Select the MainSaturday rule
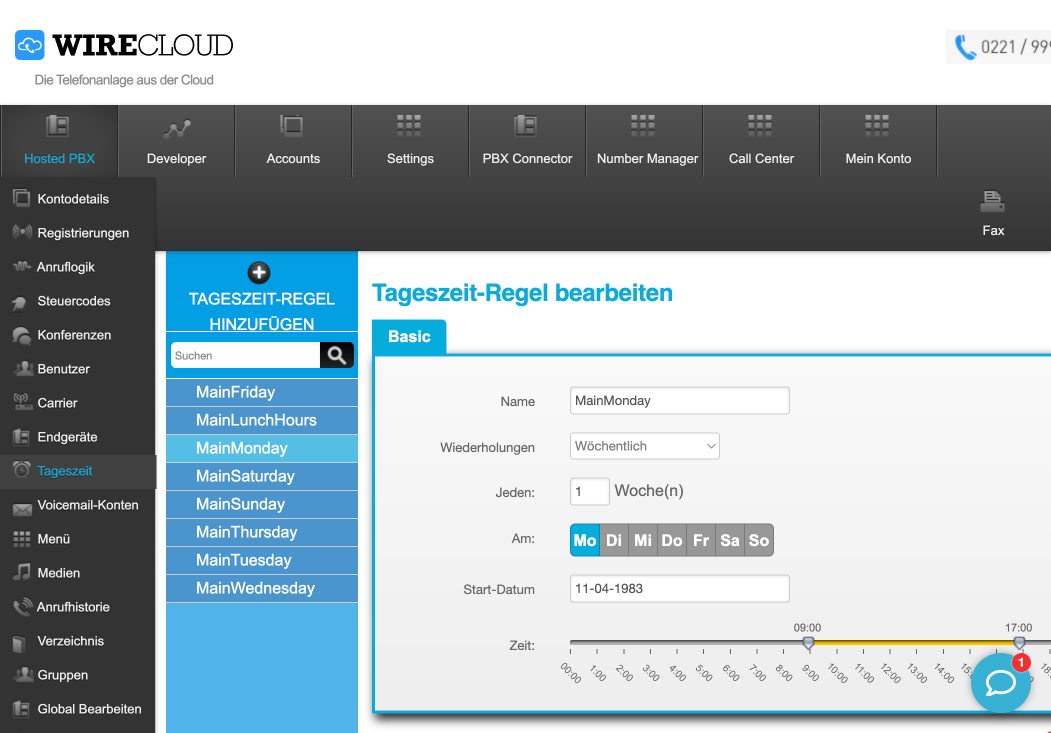Viewport: 1051px width, 733px height. (262, 476)
